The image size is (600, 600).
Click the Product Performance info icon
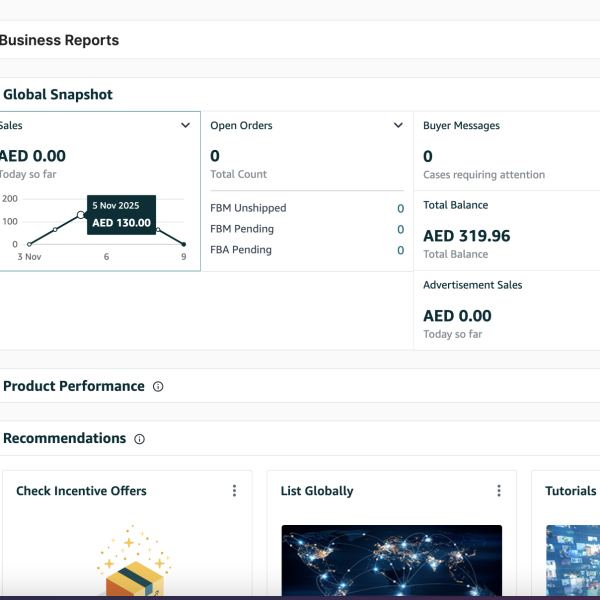point(158,386)
